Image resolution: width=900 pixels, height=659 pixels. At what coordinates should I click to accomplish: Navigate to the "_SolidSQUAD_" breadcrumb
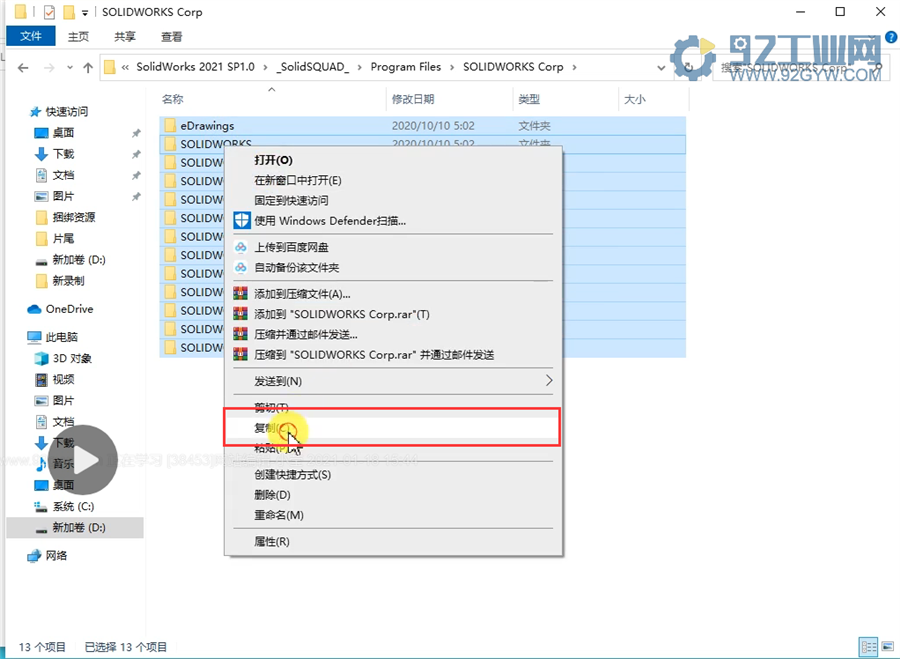pos(312,67)
